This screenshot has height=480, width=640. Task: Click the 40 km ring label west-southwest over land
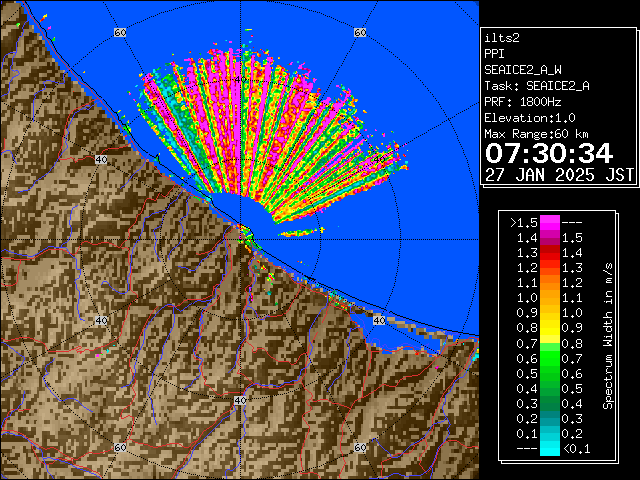[101, 321]
